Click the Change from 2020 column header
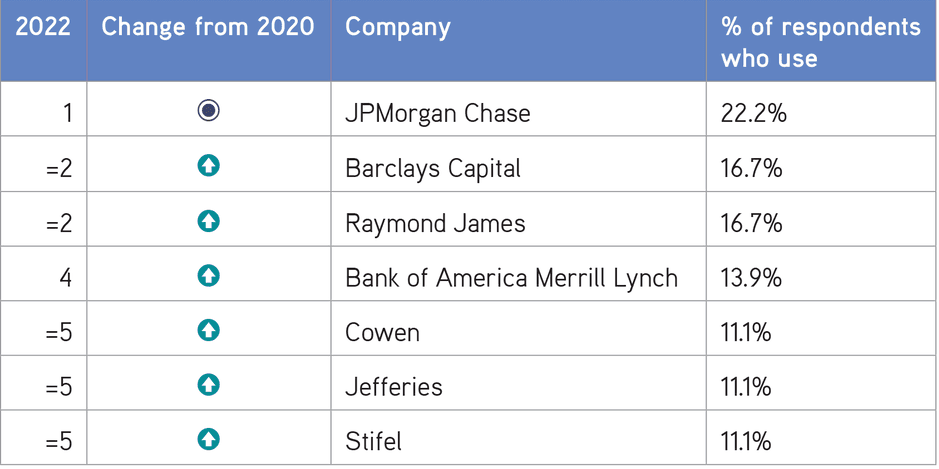Image resolution: width=939 pixels, height=469 pixels. 208,27
